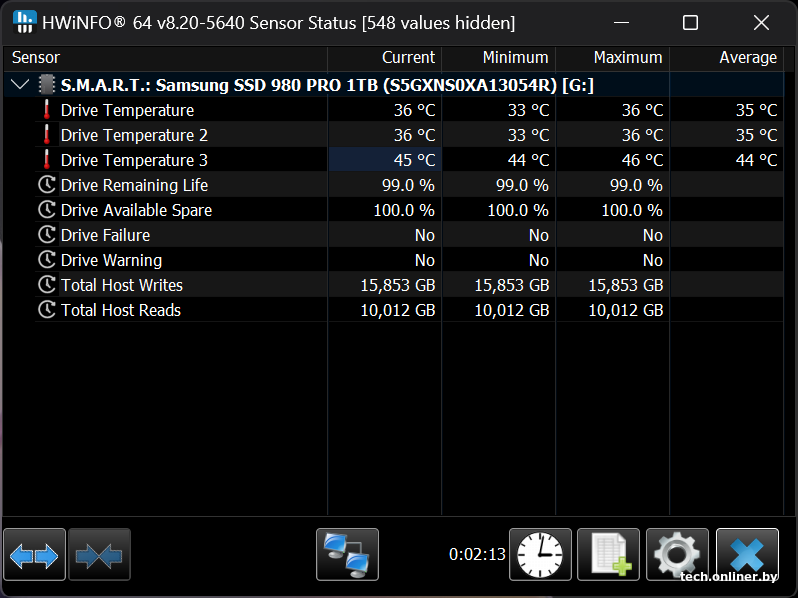798x598 pixels.
Task: Click the blue X close sensors button
Action: click(747, 555)
